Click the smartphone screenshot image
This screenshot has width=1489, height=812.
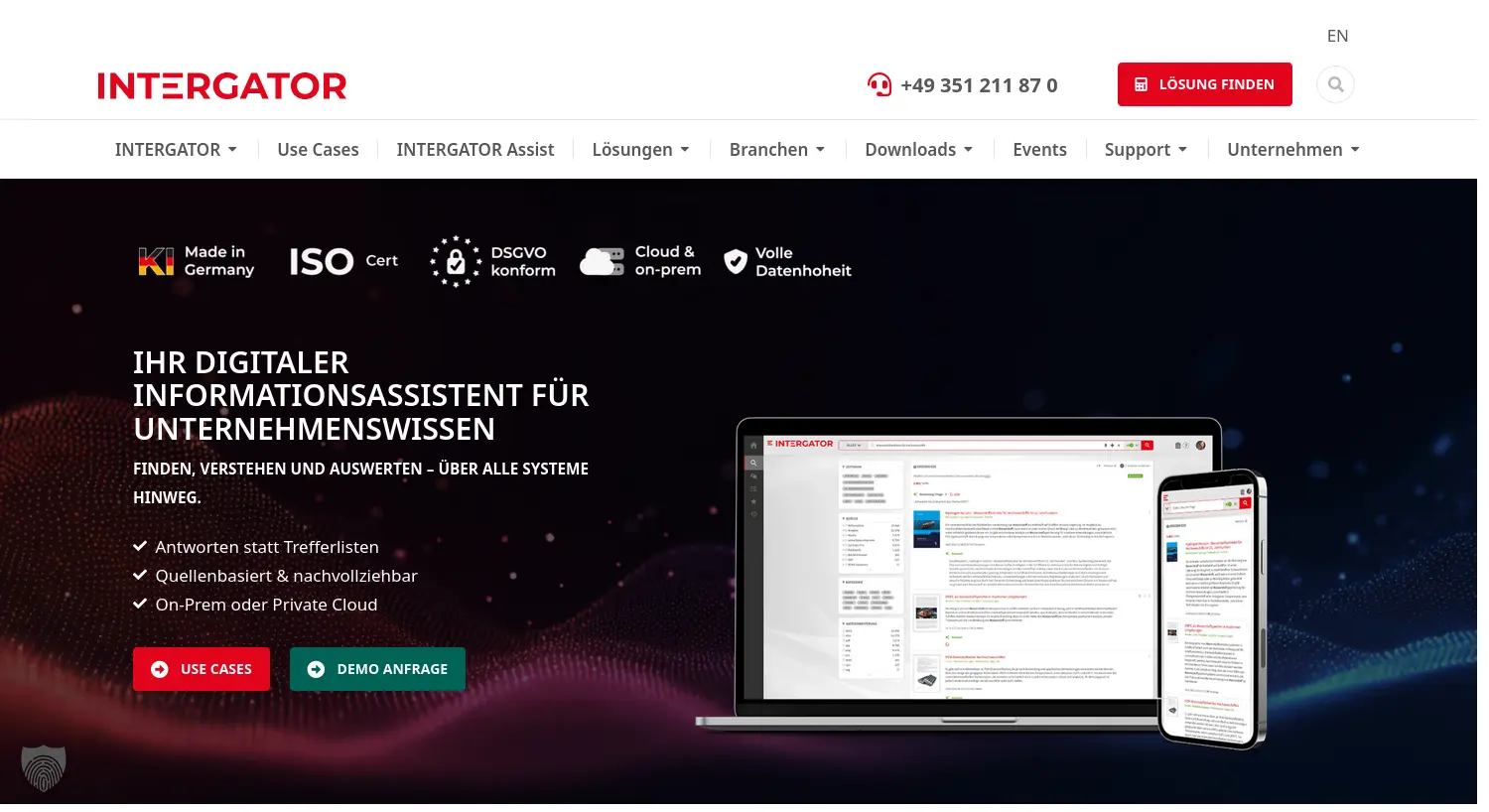(1212, 609)
